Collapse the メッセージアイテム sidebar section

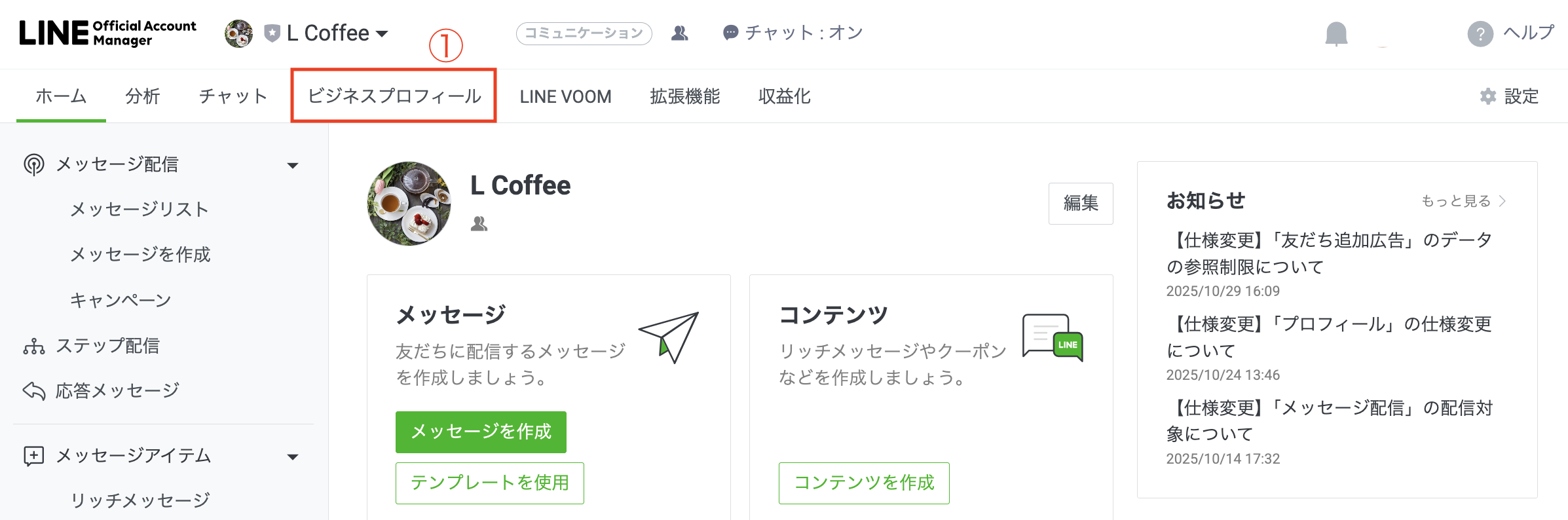click(293, 456)
